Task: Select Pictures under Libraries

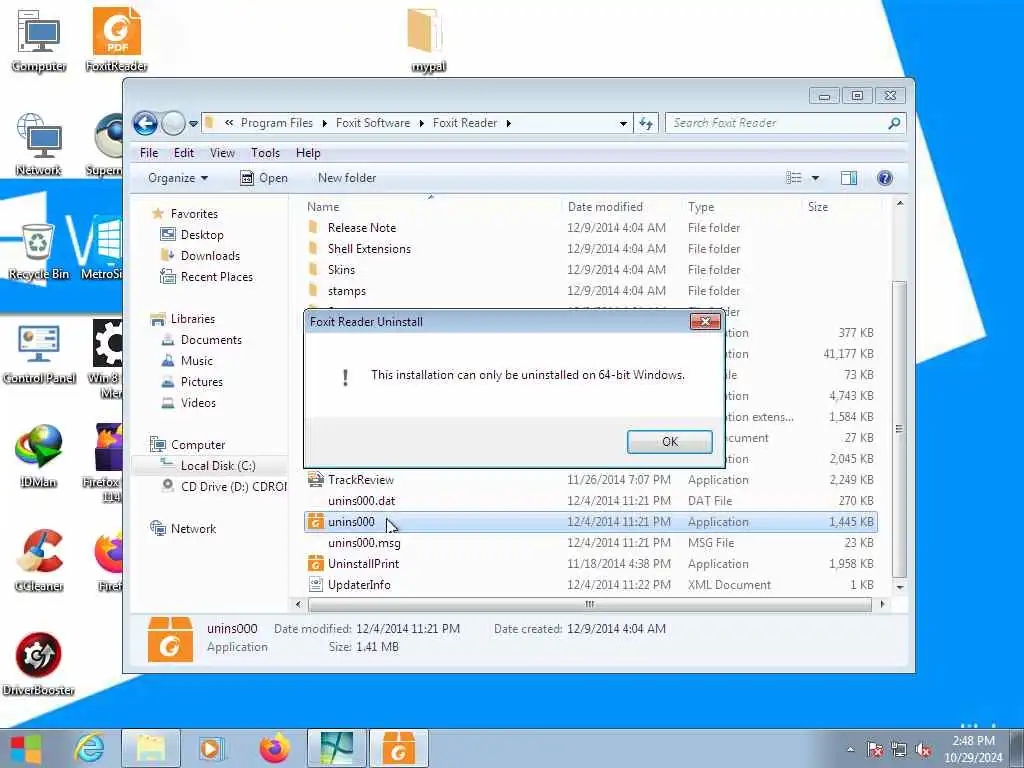Action: (202, 381)
